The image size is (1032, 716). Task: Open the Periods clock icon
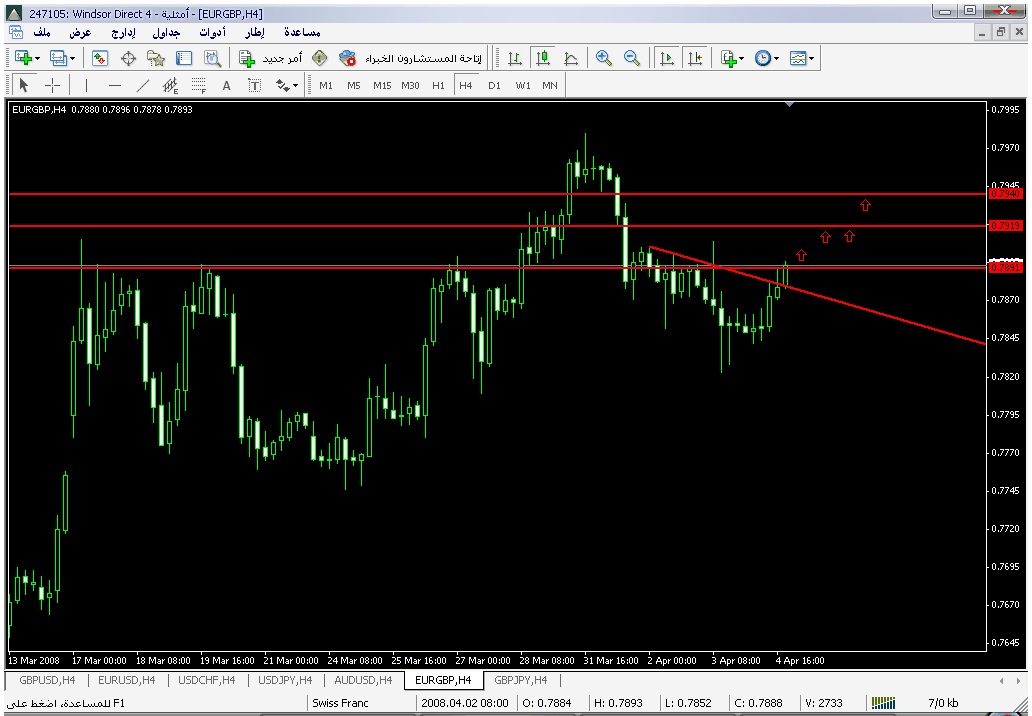(x=763, y=59)
